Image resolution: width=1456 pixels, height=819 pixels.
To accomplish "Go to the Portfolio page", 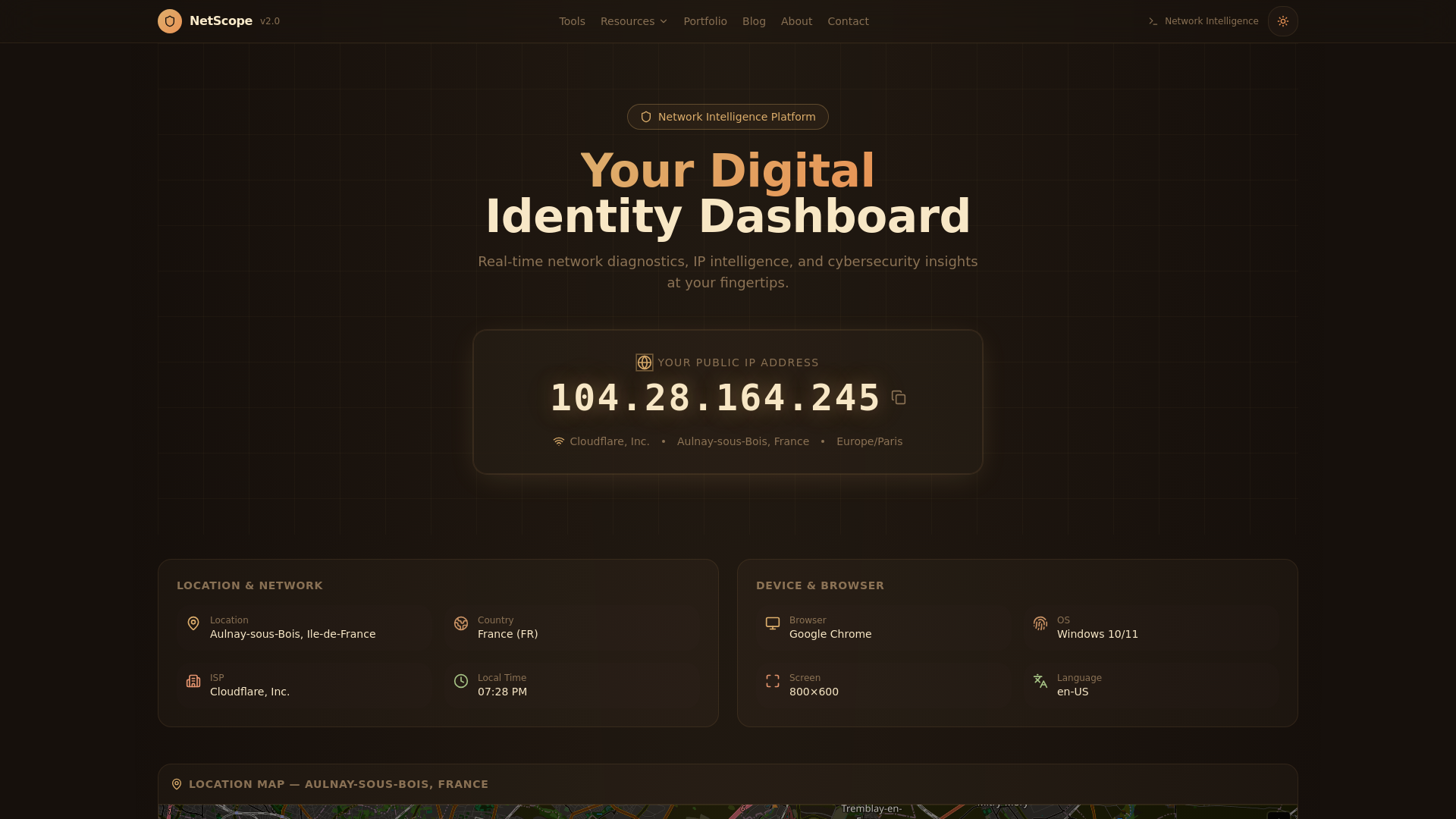I will point(705,21).
